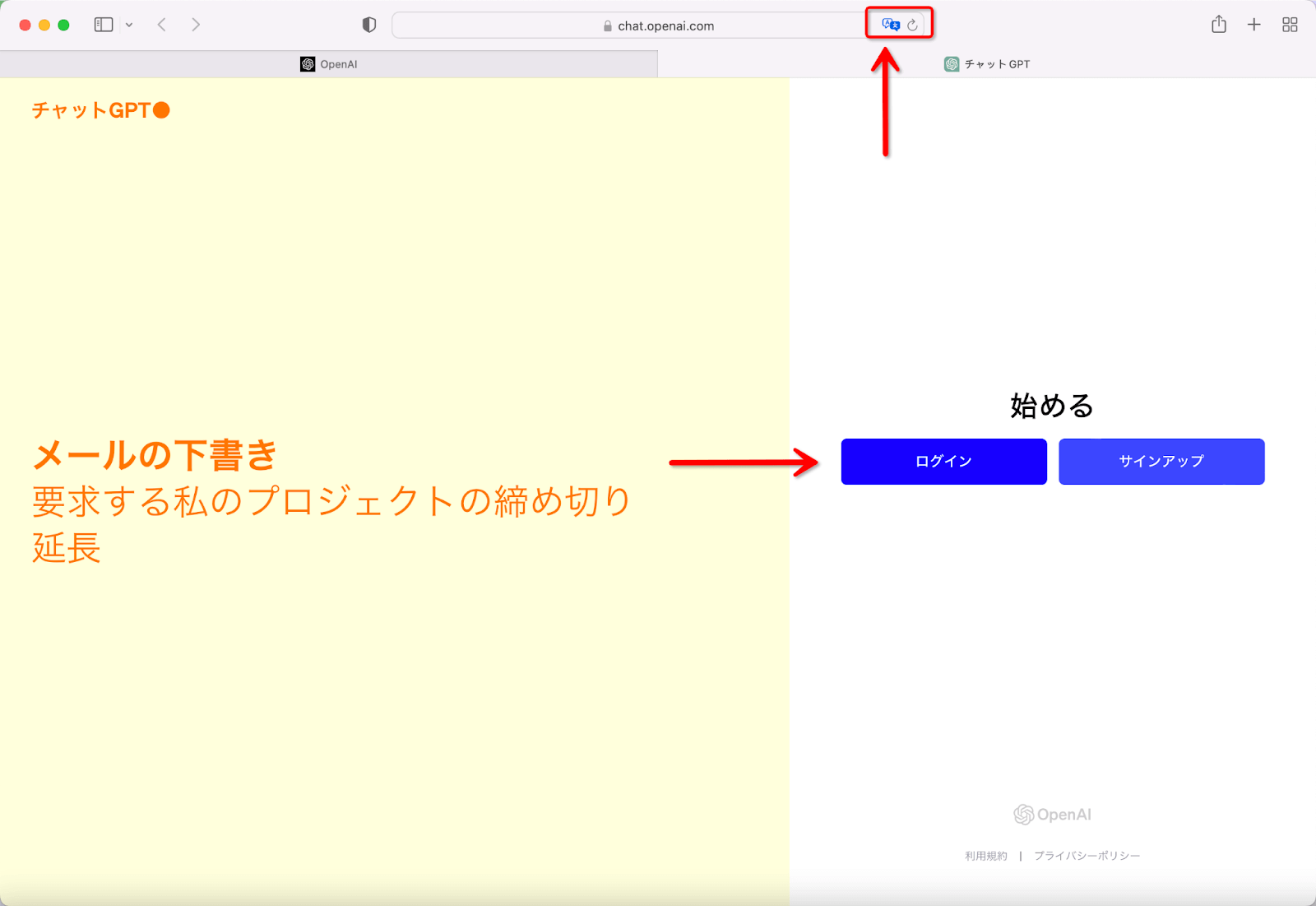
Task: Open the Share icon in toolbar
Action: pyautogui.click(x=1219, y=24)
